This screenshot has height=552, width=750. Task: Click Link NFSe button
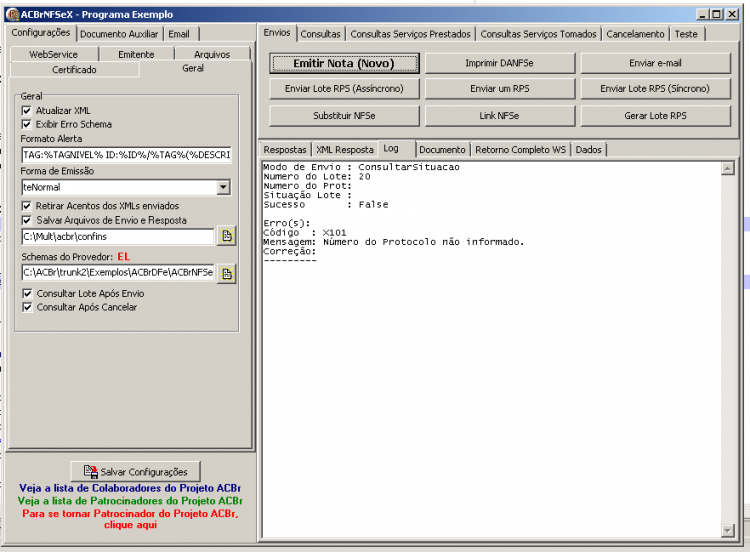coord(499,116)
